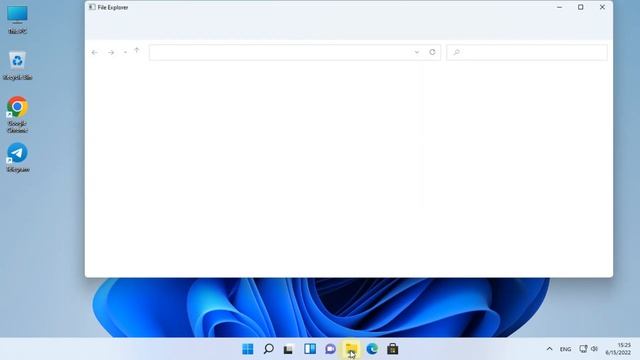Open network status in system tray
Image resolution: width=640 pixels, height=360 pixels.
[x=583, y=349]
